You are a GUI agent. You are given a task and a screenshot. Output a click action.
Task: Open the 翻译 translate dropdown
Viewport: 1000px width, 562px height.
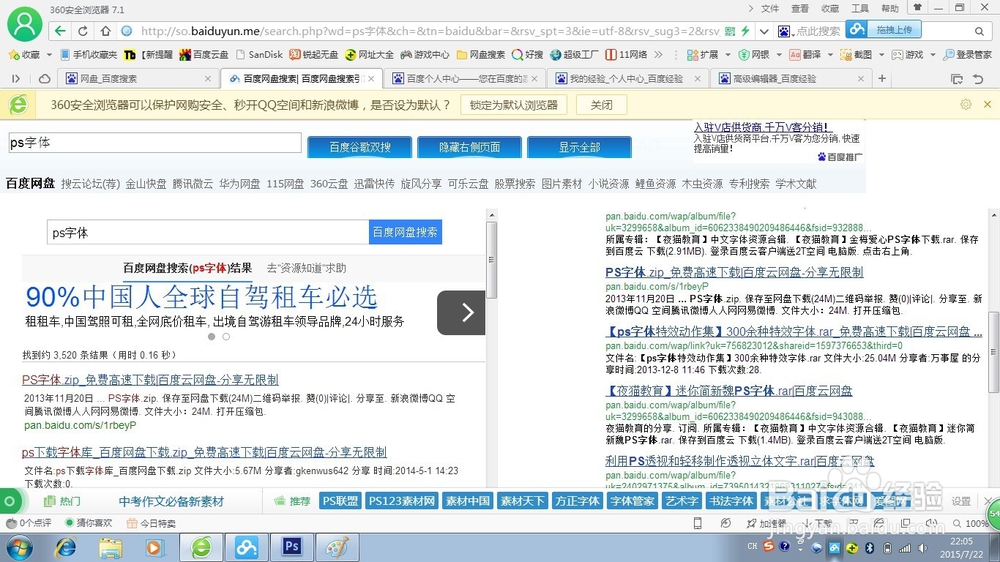811,55
